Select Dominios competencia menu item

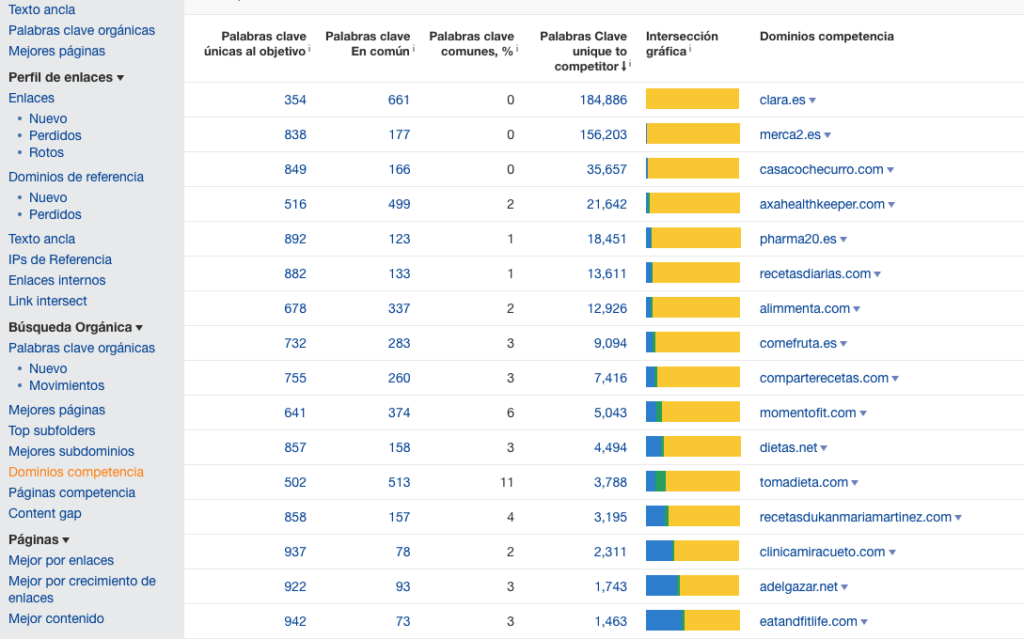[x=76, y=472]
